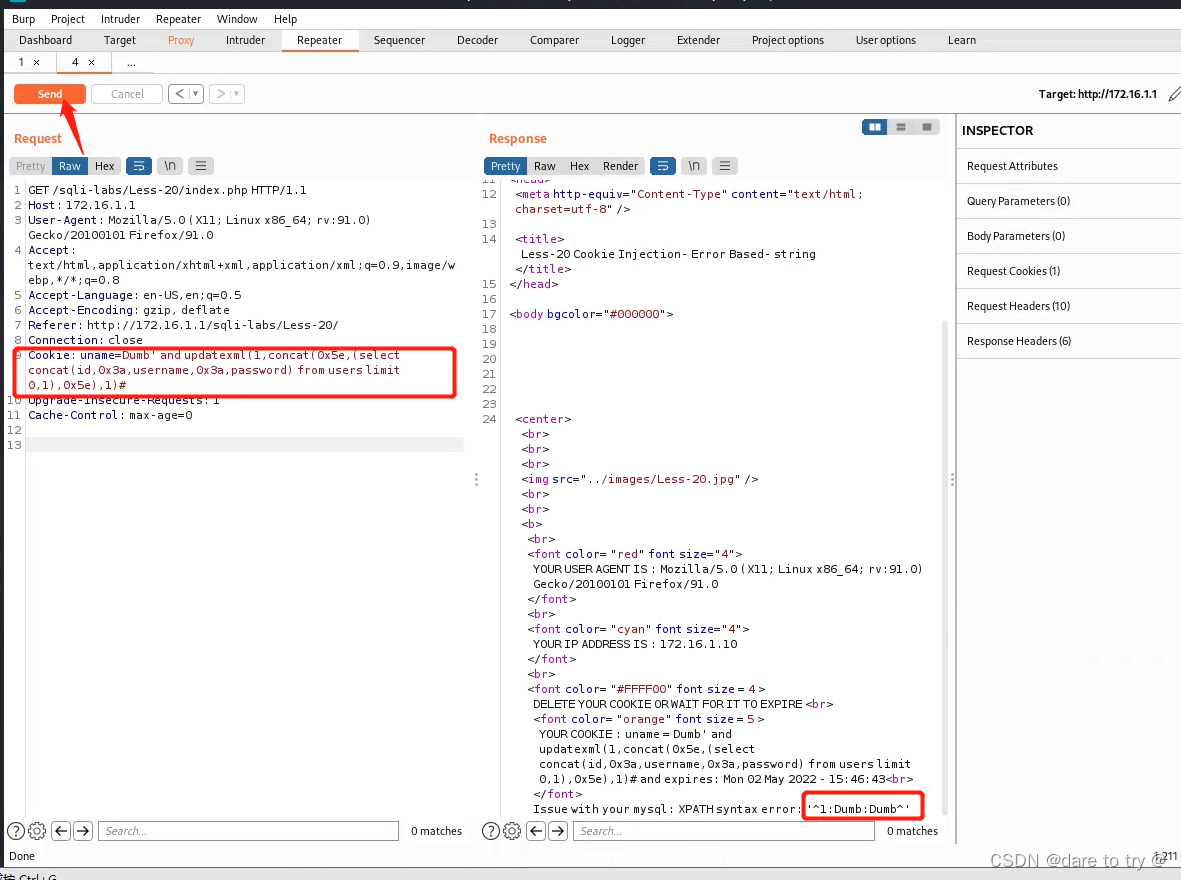Screen dimensions: 1181x880
Task: Switch to Target tab
Action: tap(120, 41)
